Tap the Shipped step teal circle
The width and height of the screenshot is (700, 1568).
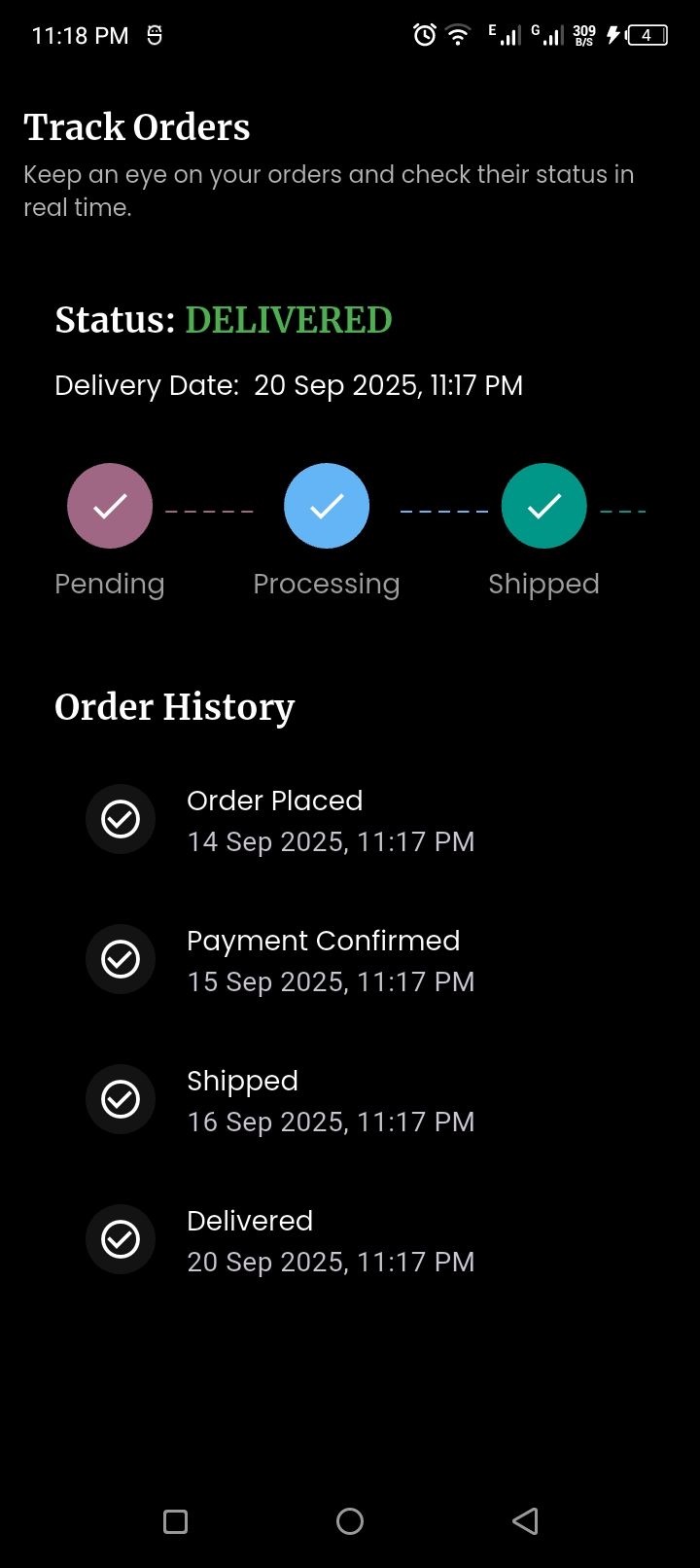pos(543,506)
